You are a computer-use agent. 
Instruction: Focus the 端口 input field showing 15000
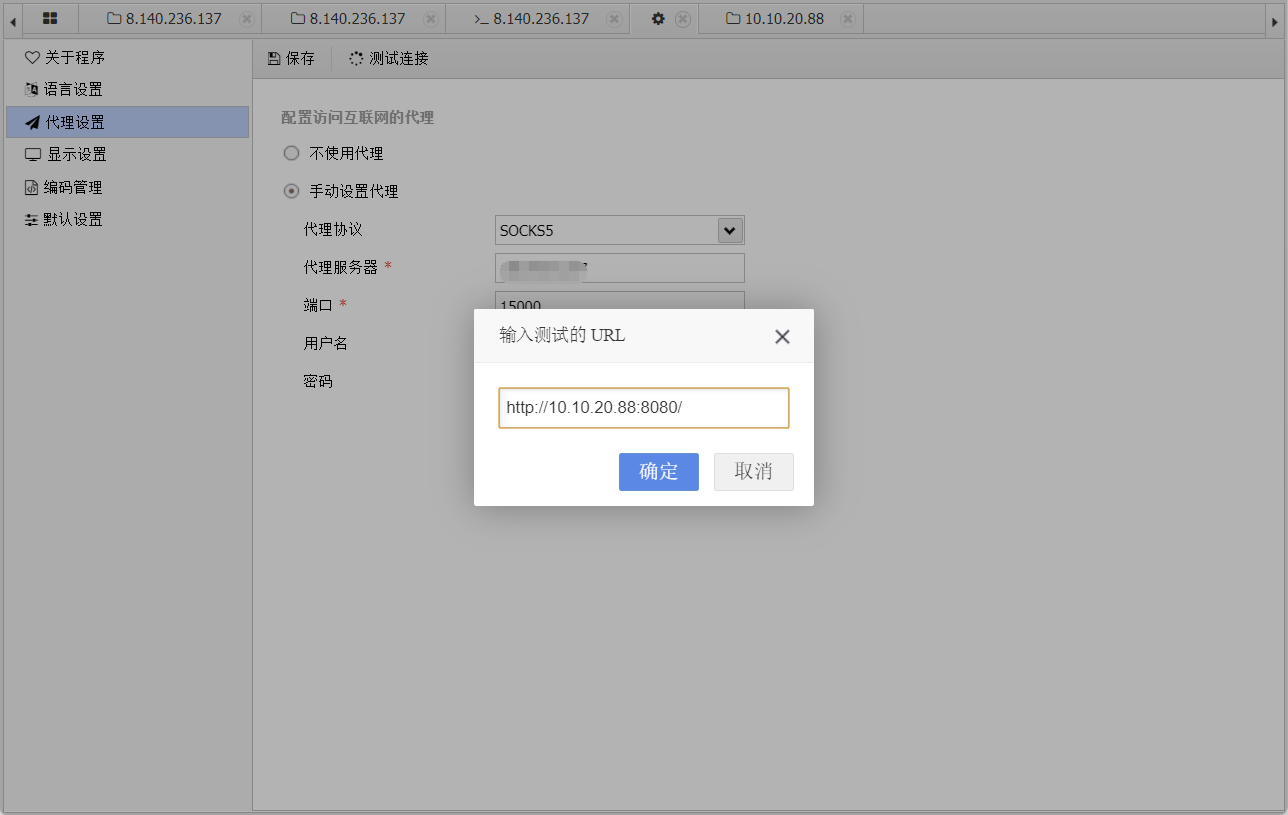pos(620,300)
